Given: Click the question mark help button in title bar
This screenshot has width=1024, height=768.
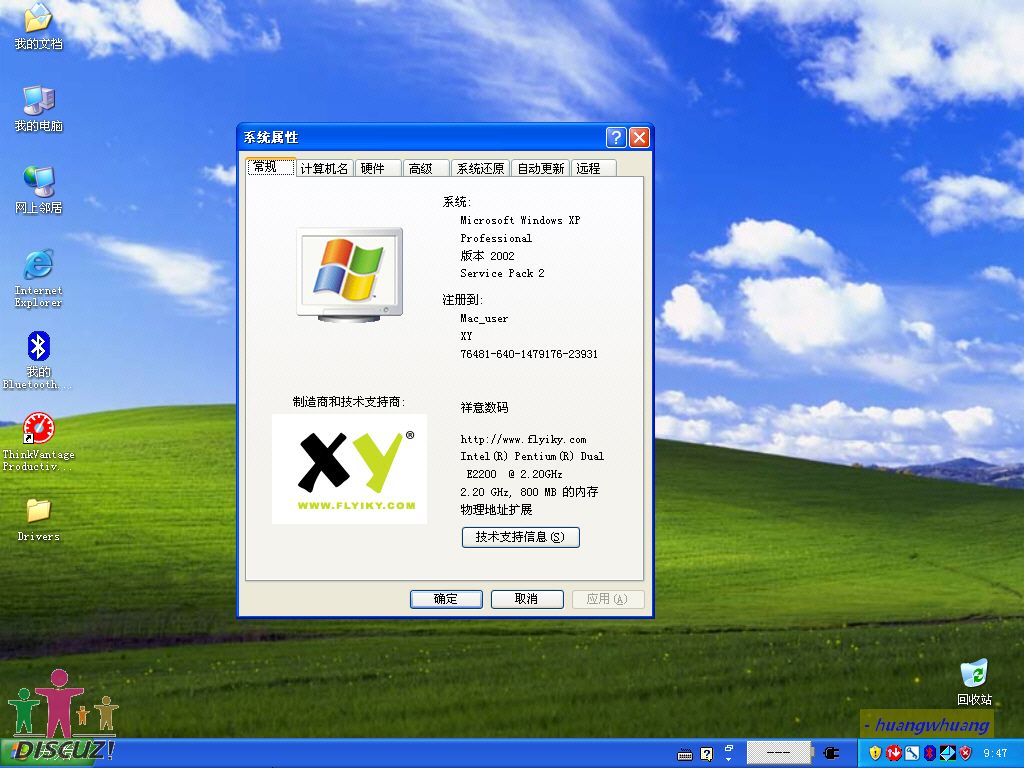Looking at the screenshot, I should pos(616,137).
